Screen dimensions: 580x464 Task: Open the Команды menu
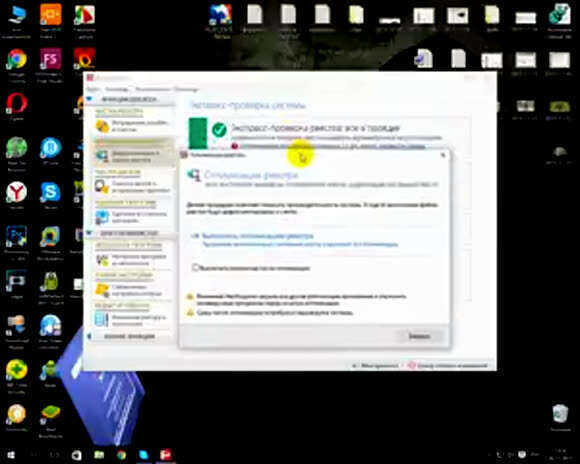(x=117, y=89)
